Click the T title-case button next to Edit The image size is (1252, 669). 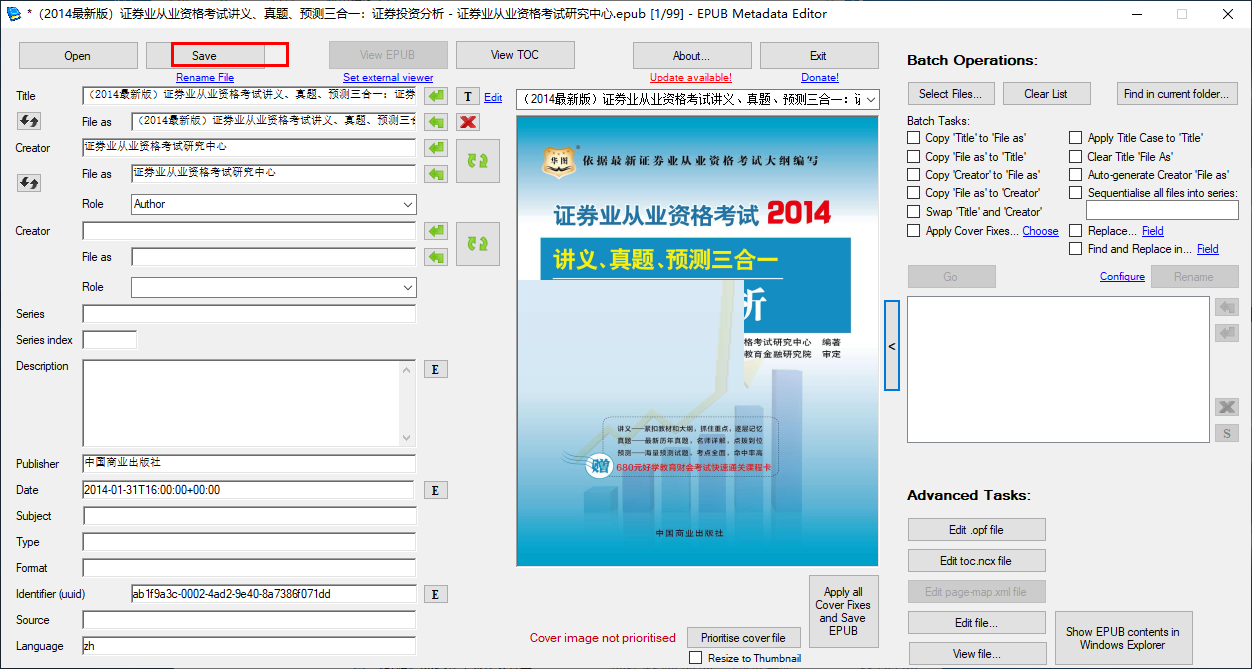tap(467, 96)
